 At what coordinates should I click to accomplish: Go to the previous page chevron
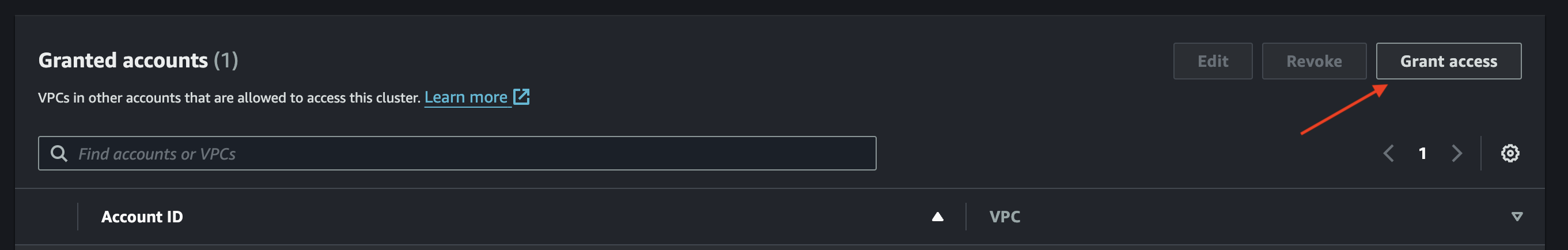1388,153
